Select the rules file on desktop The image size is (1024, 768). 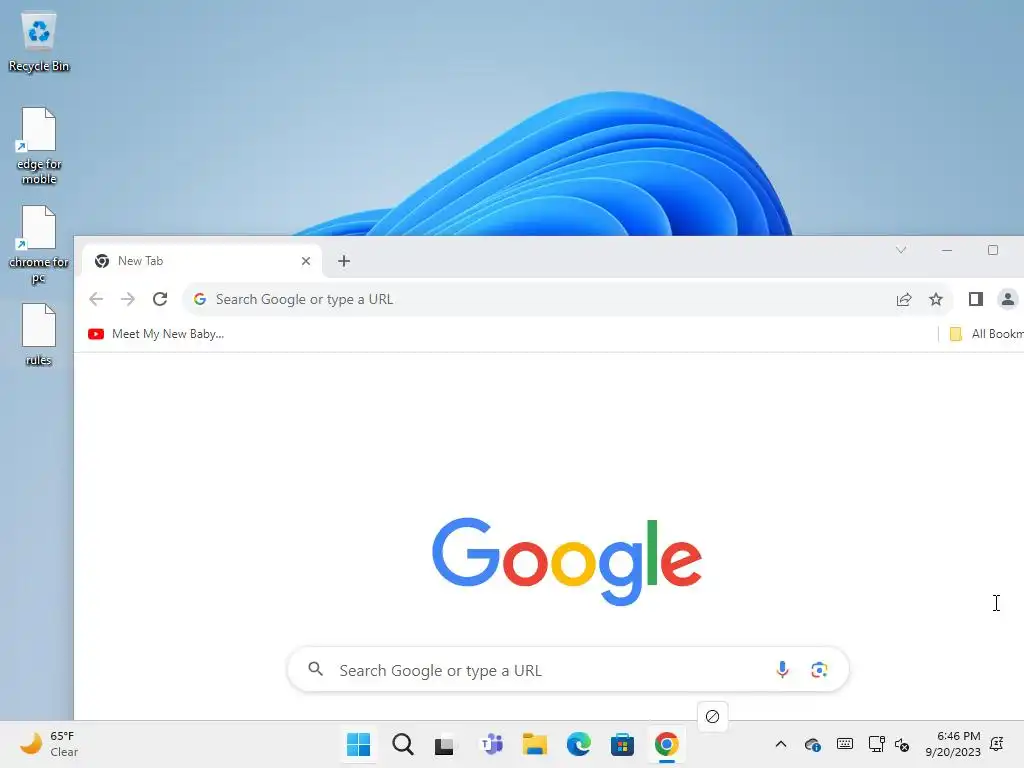39,334
